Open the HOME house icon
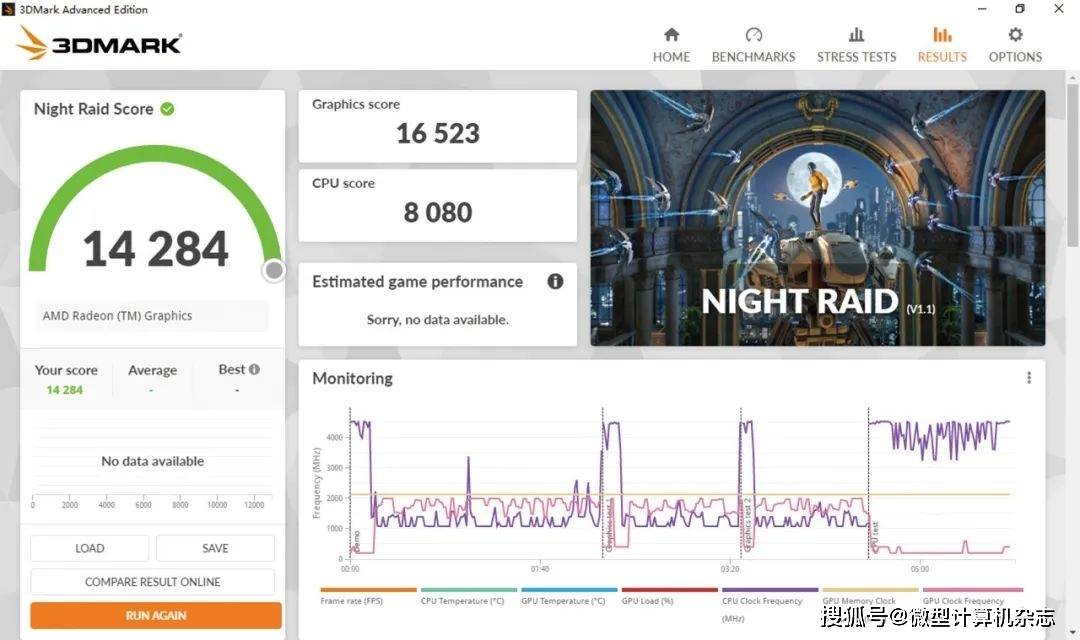 coord(672,34)
